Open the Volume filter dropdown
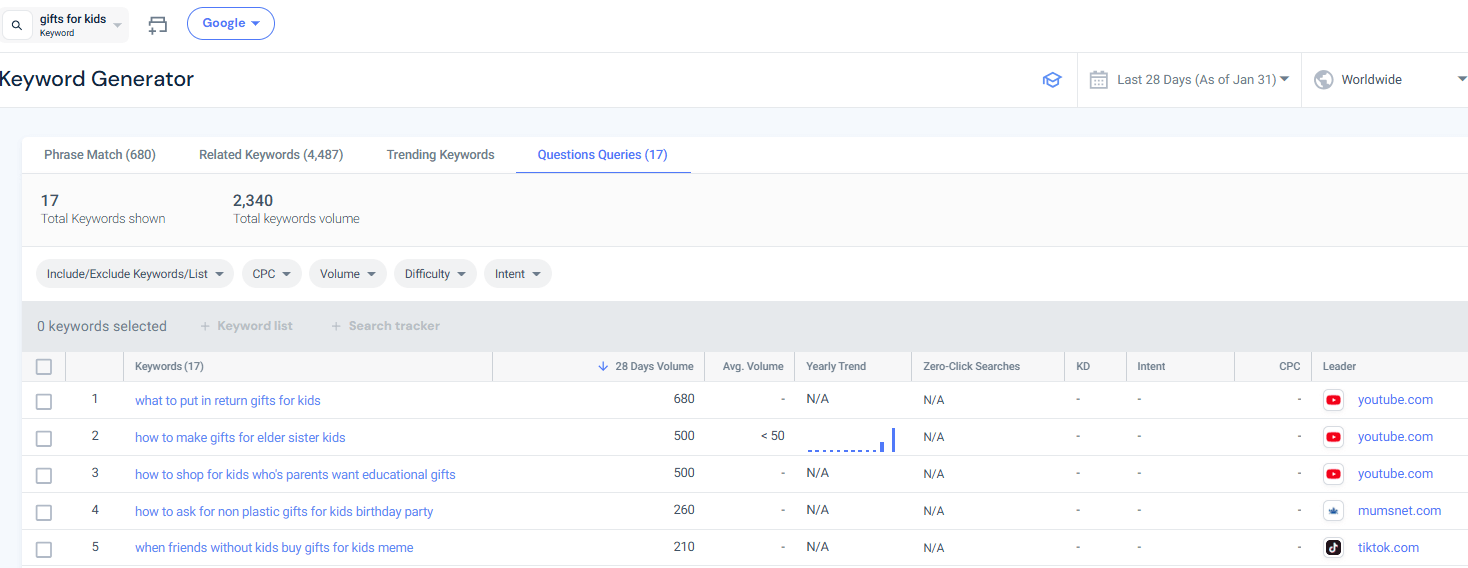The width and height of the screenshot is (1468, 568). 348,274
